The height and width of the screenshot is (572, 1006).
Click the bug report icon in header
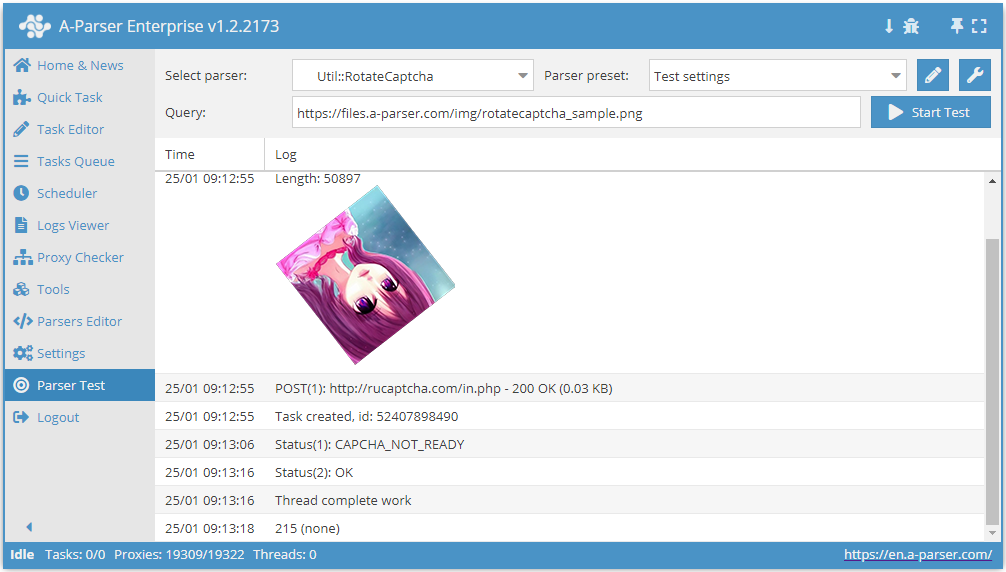[911, 26]
